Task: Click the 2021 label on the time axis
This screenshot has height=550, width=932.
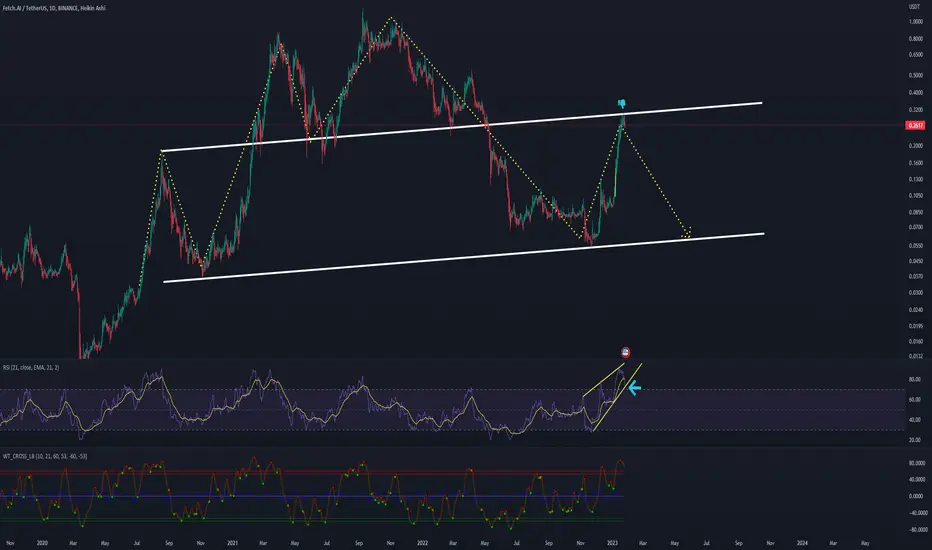Action: point(232,543)
